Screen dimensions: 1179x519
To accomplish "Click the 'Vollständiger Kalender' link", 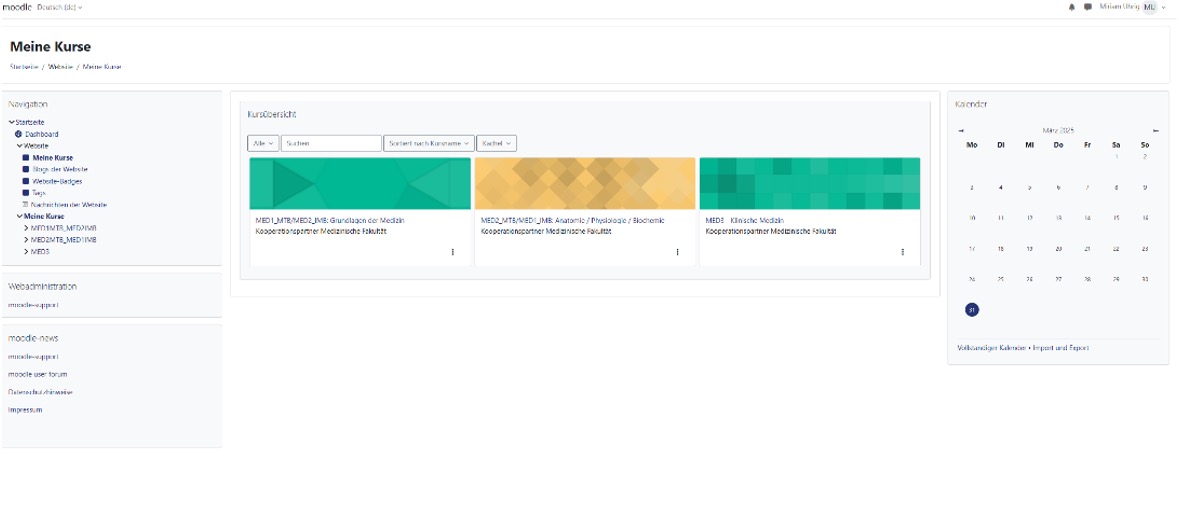I will (991, 348).
